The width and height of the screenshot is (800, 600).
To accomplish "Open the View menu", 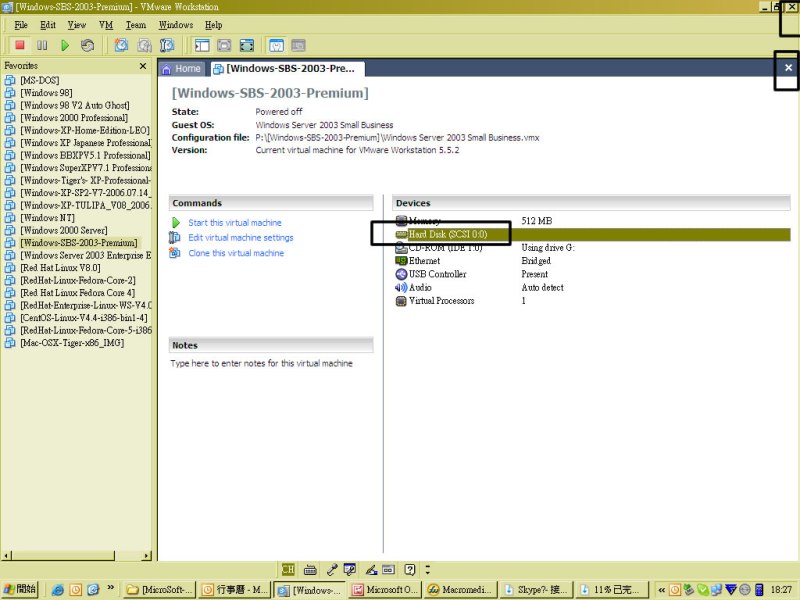I will [x=77, y=25].
